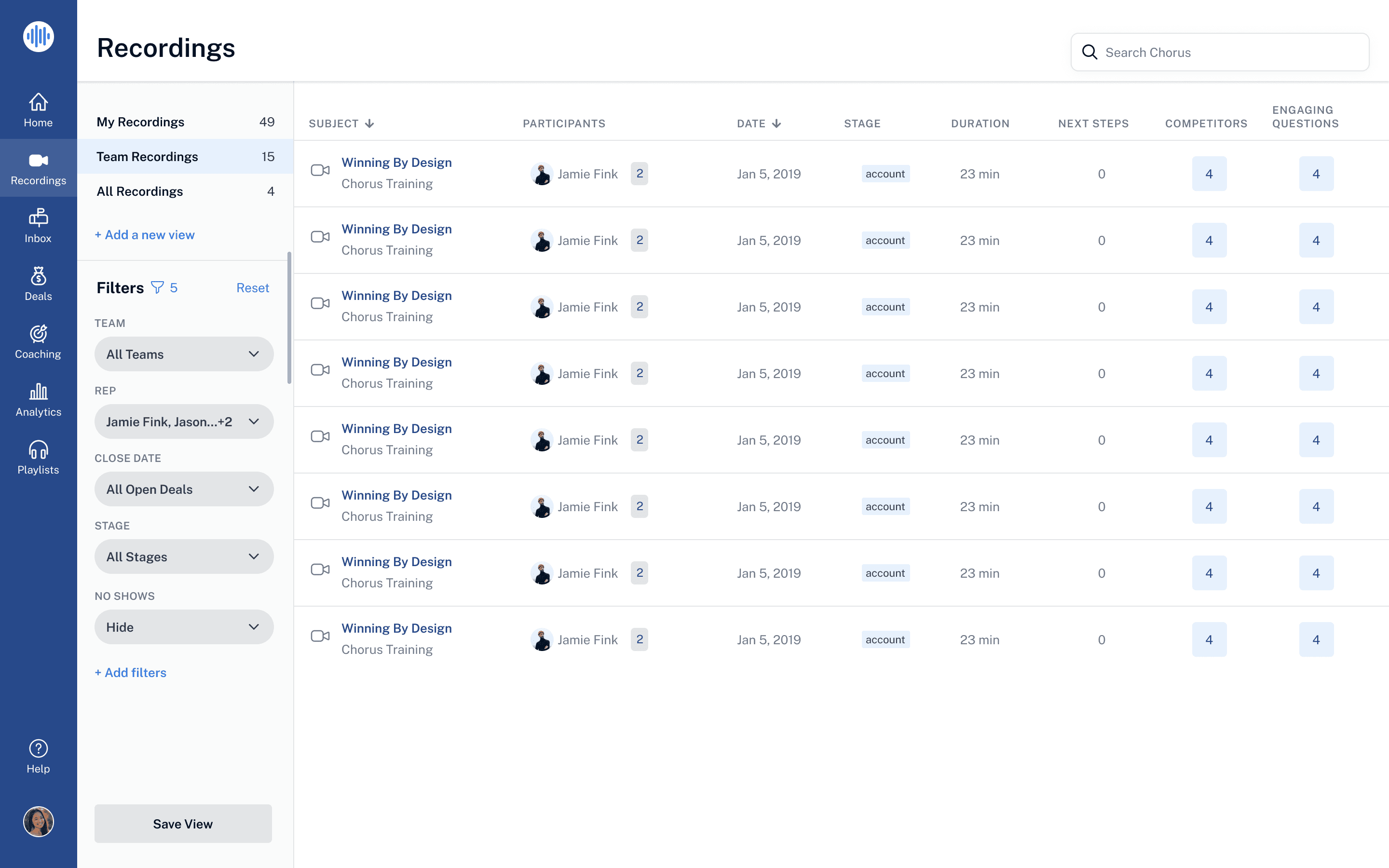Sort by the Subject column arrow

pyautogui.click(x=369, y=123)
